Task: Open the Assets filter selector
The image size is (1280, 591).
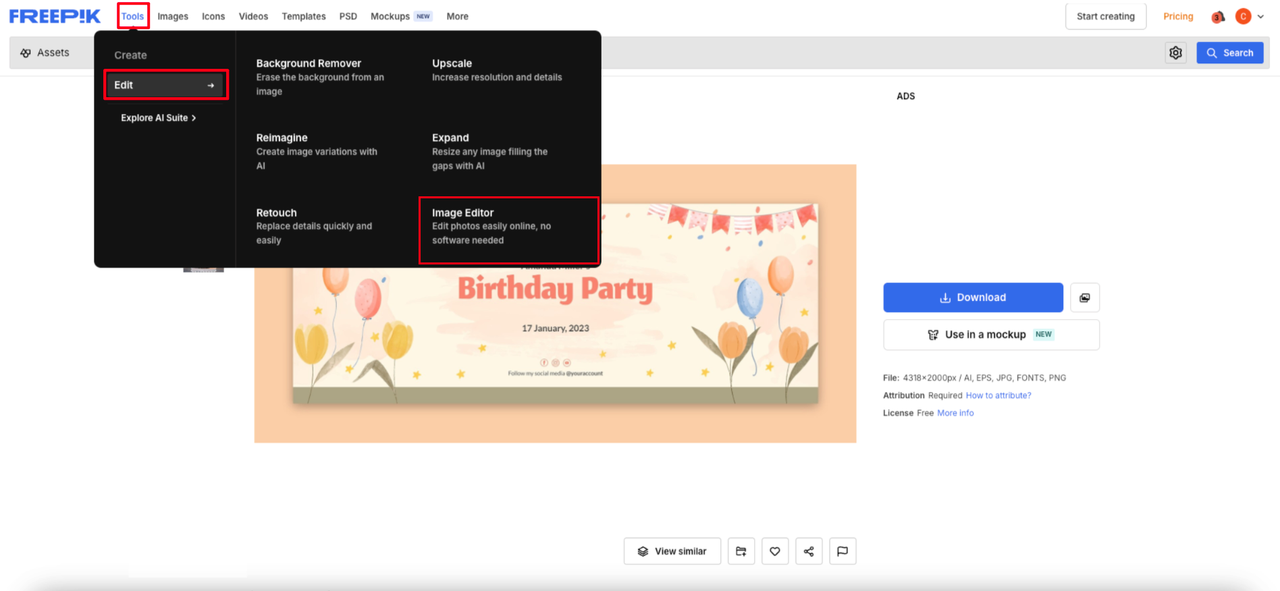Action: [x=46, y=53]
